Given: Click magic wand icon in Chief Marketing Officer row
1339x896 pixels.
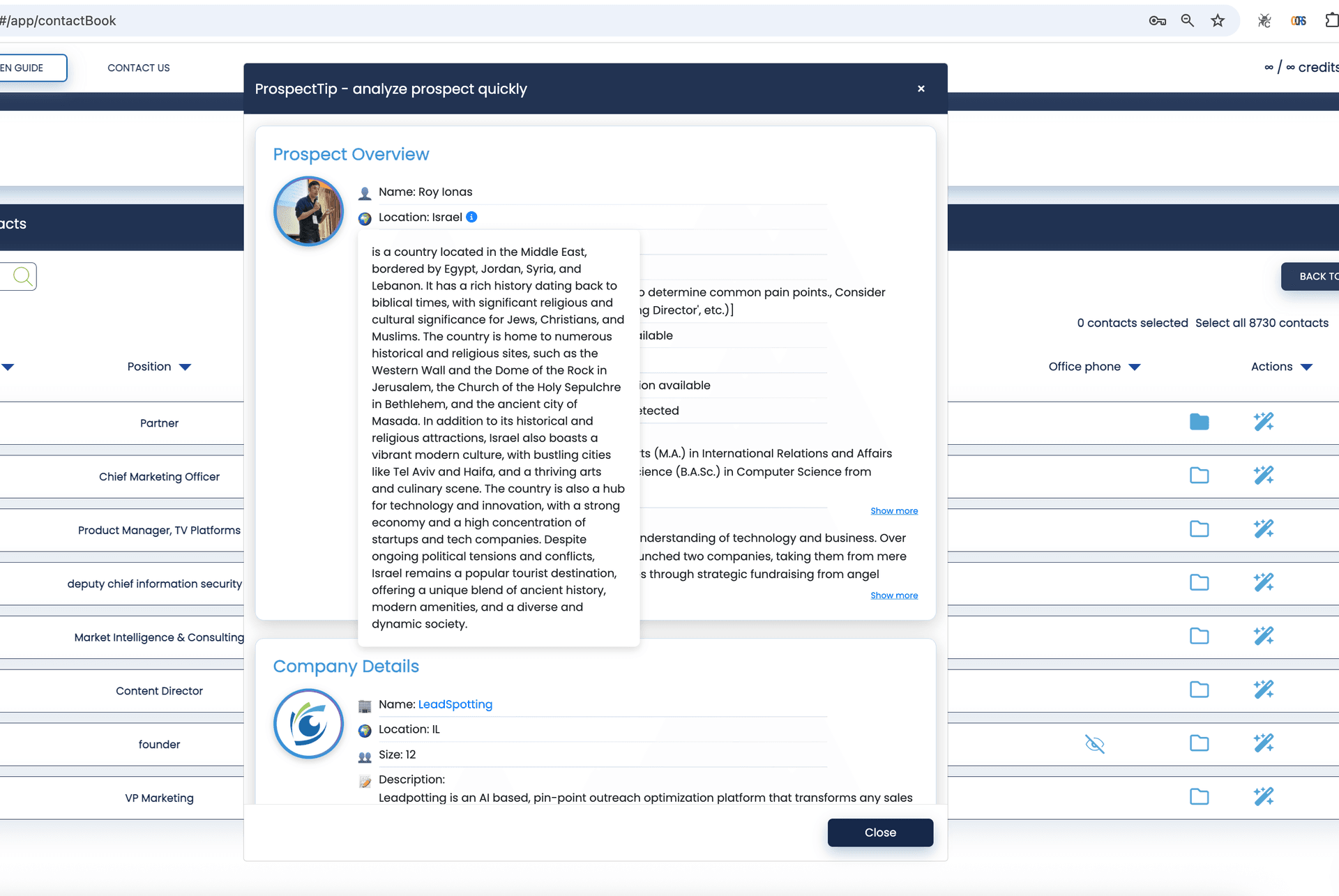Looking at the screenshot, I should [1264, 476].
